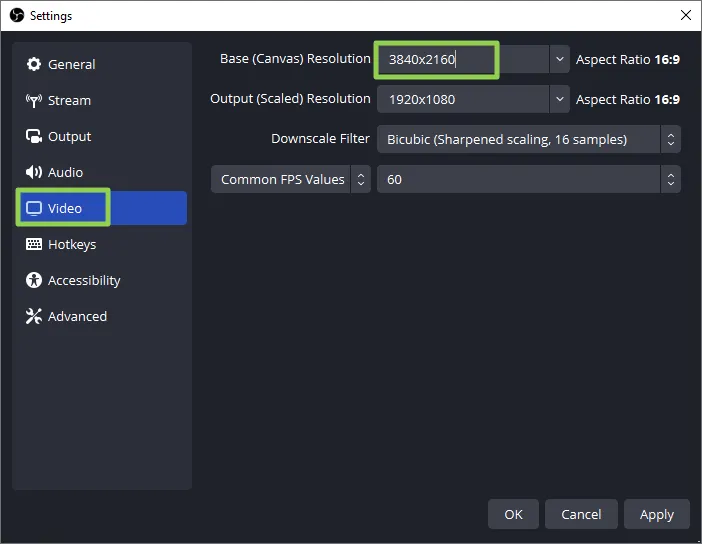This screenshot has height=544, width=702.
Task: Click the General gear icon
Action: pos(34,64)
